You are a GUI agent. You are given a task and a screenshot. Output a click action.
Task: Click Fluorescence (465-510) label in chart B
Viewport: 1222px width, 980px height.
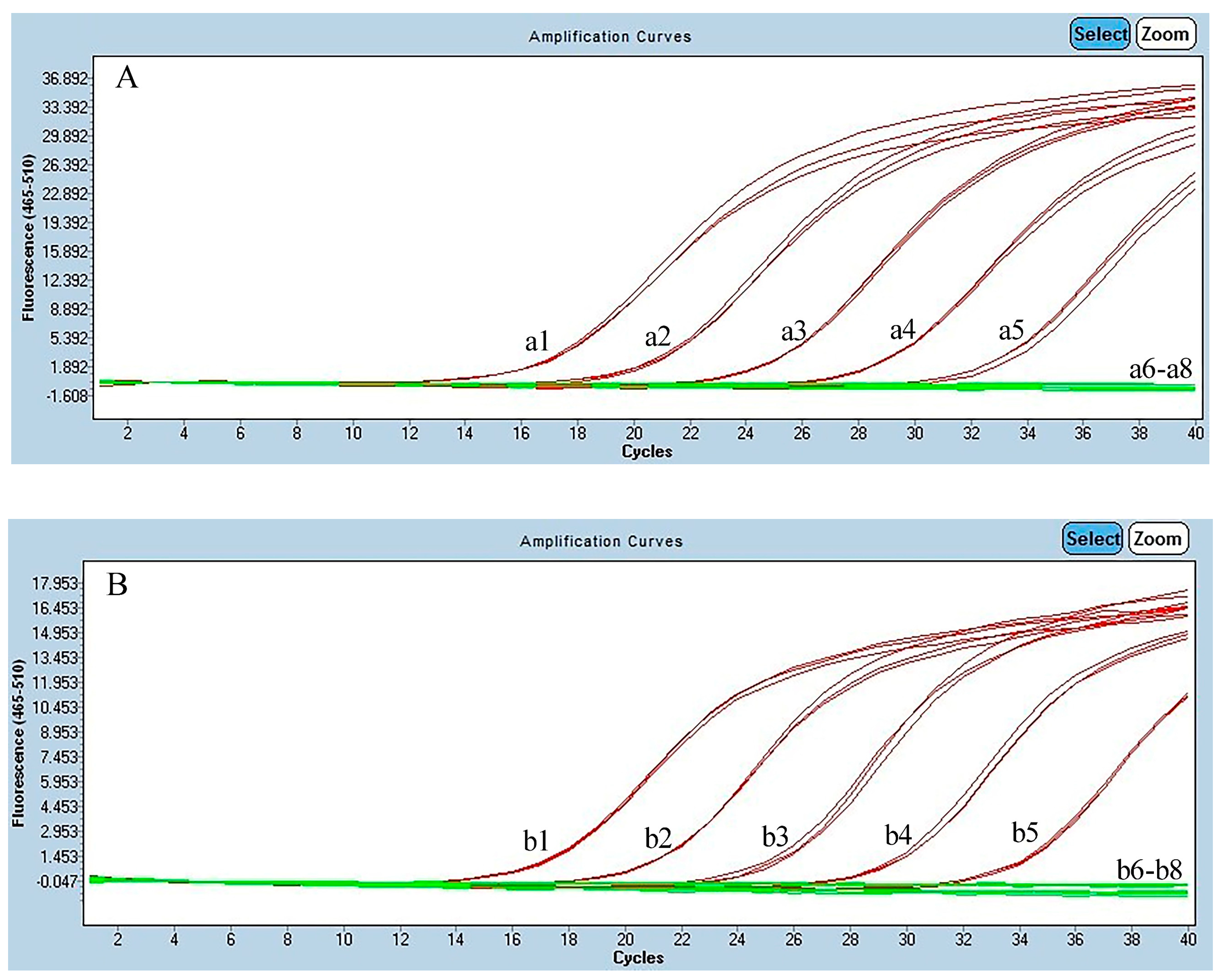click(19, 743)
